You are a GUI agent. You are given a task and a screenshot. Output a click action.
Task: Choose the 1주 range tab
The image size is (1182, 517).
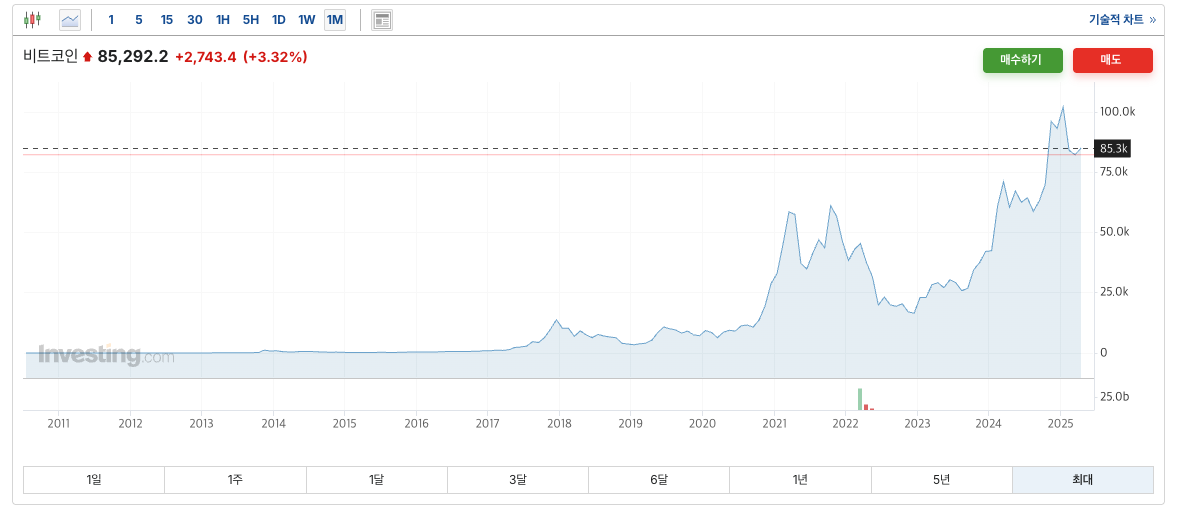pyautogui.click(x=235, y=479)
